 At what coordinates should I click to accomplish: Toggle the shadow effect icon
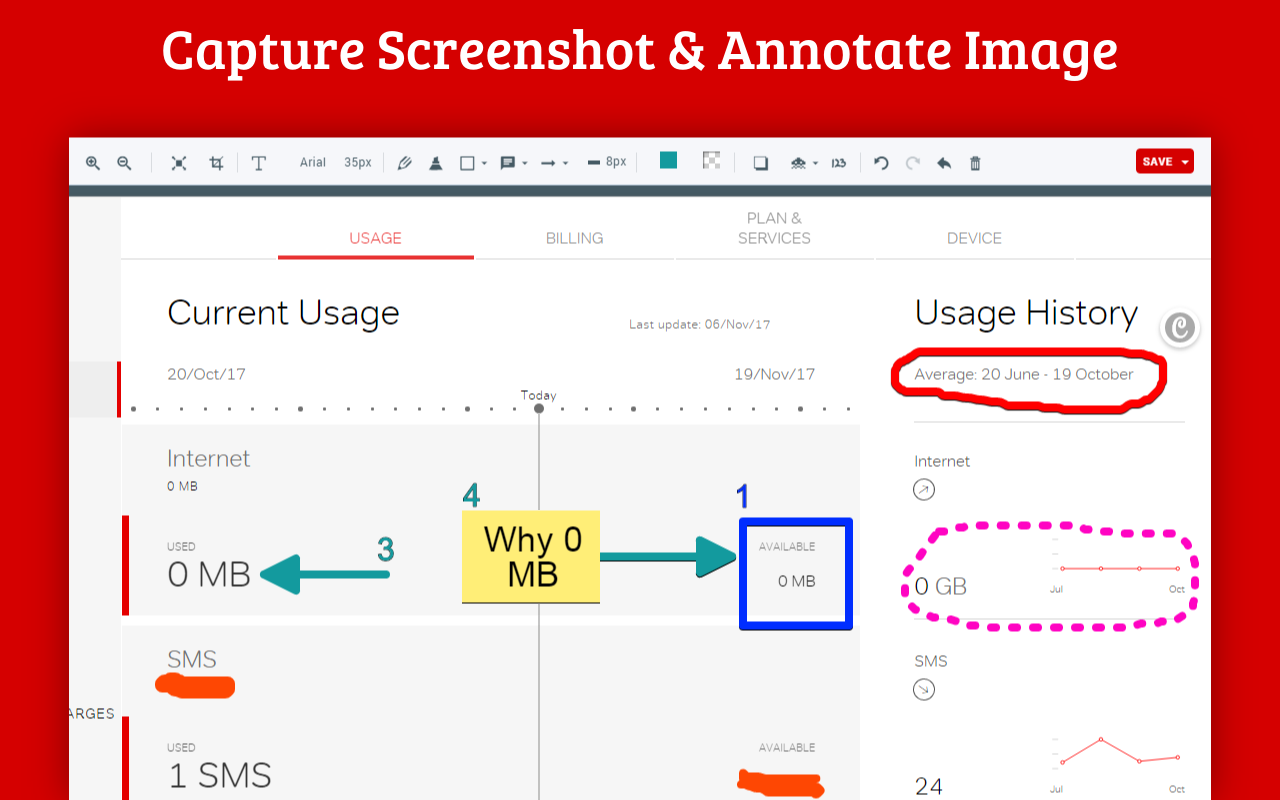tap(761, 163)
